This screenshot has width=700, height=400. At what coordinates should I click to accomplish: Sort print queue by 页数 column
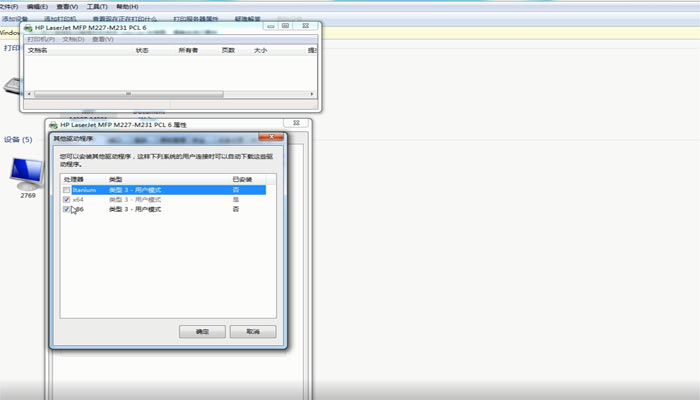click(228, 50)
